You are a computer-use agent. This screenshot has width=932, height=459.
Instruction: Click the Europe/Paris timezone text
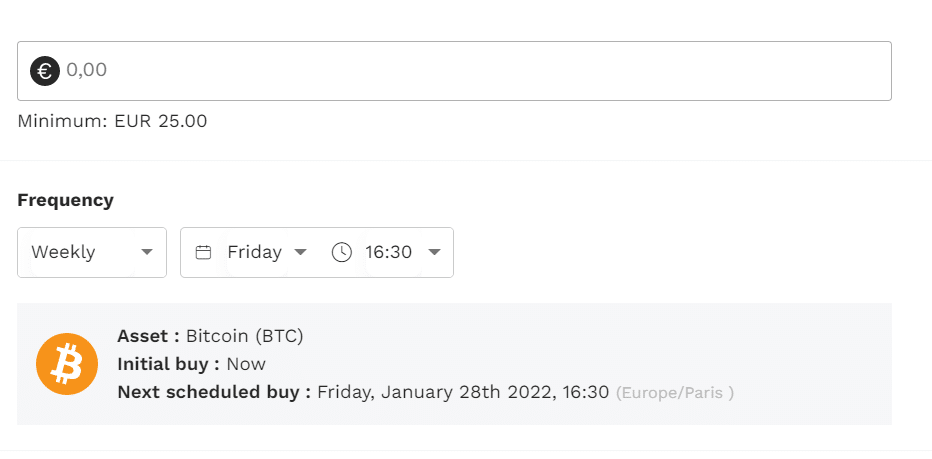[675, 393]
